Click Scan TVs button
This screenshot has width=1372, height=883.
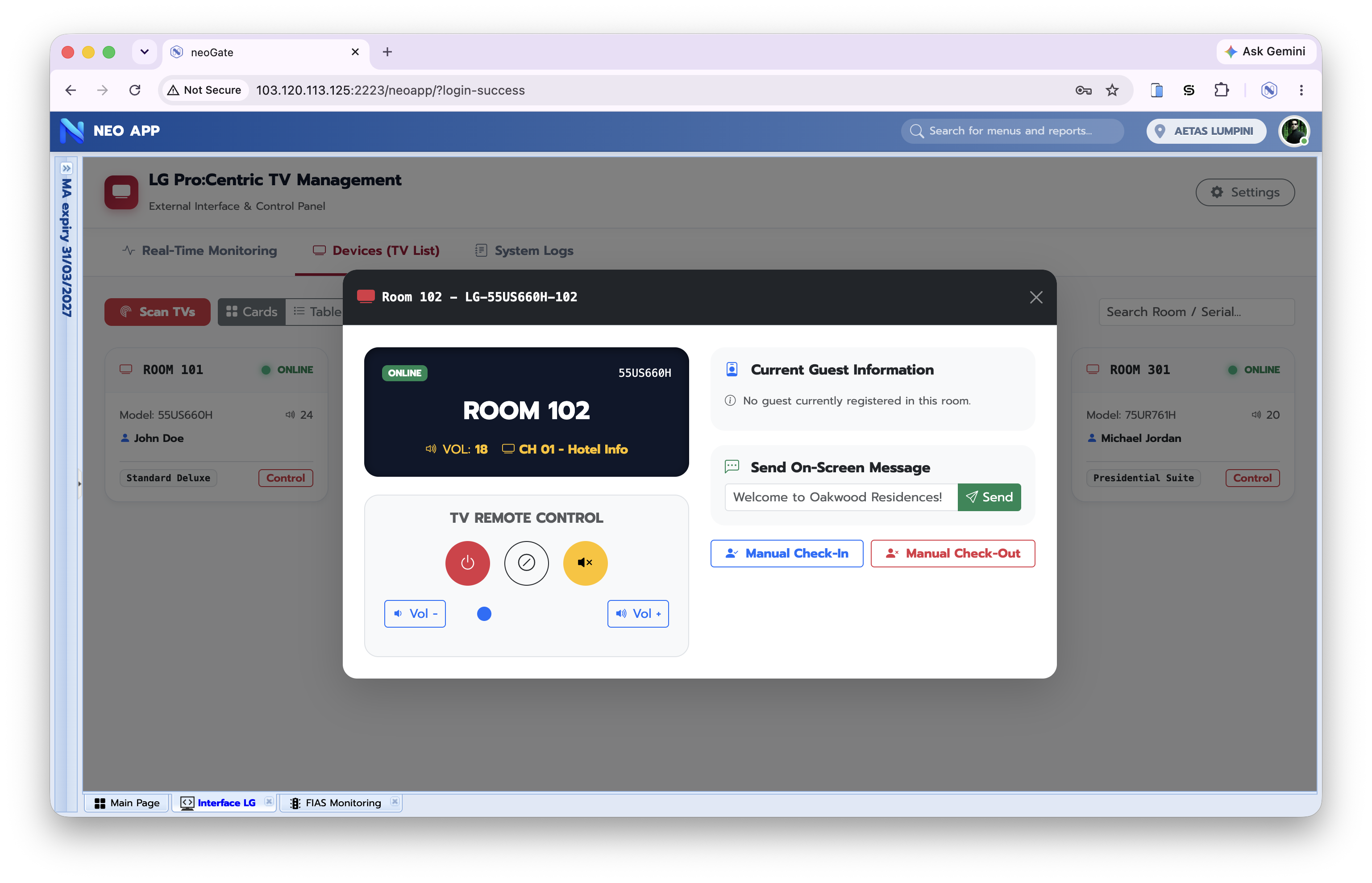pyautogui.click(x=157, y=311)
